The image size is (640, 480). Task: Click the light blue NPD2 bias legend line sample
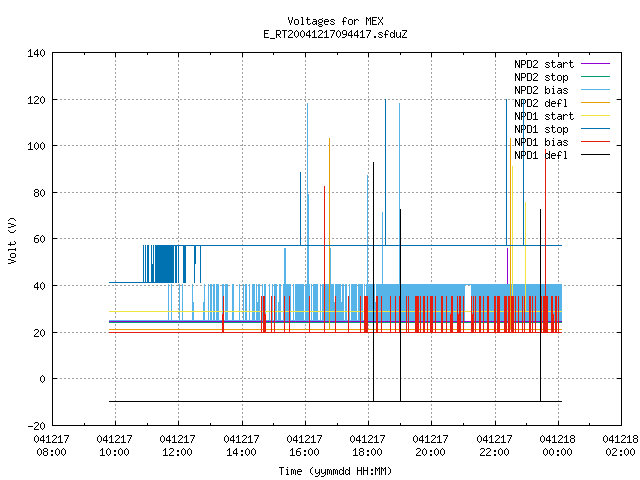pyautogui.click(x=595, y=90)
